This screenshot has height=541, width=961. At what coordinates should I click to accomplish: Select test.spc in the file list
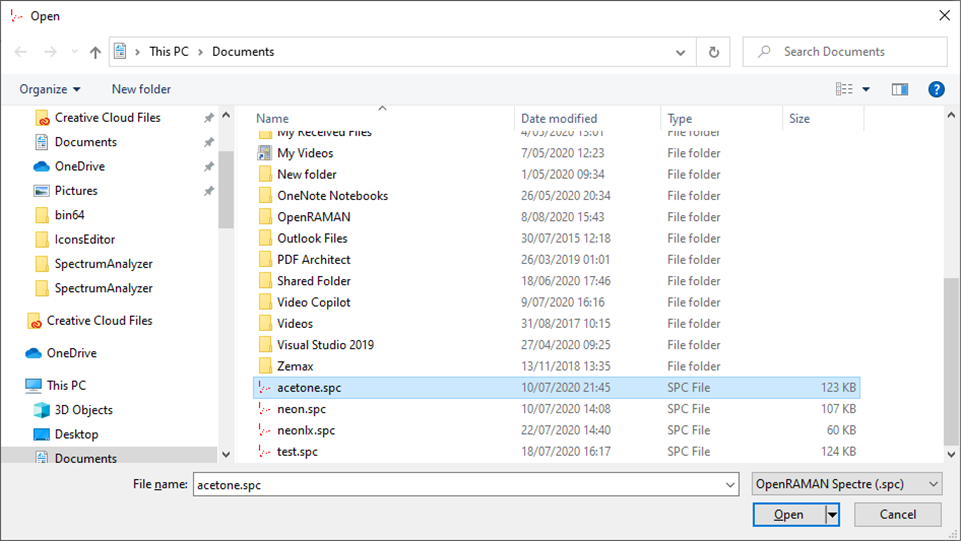pos(297,452)
